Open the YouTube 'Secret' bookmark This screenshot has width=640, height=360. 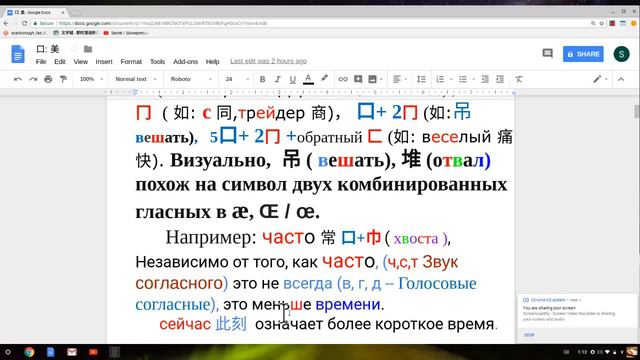click(126, 33)
